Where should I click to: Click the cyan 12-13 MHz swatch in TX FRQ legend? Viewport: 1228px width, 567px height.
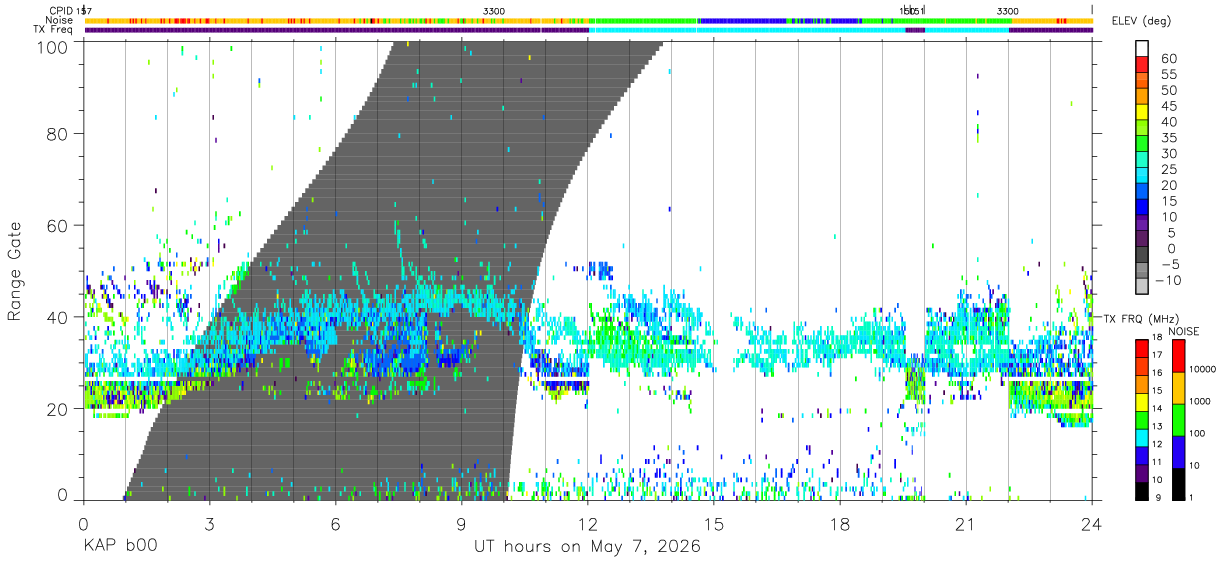(x=1142, y=437)
